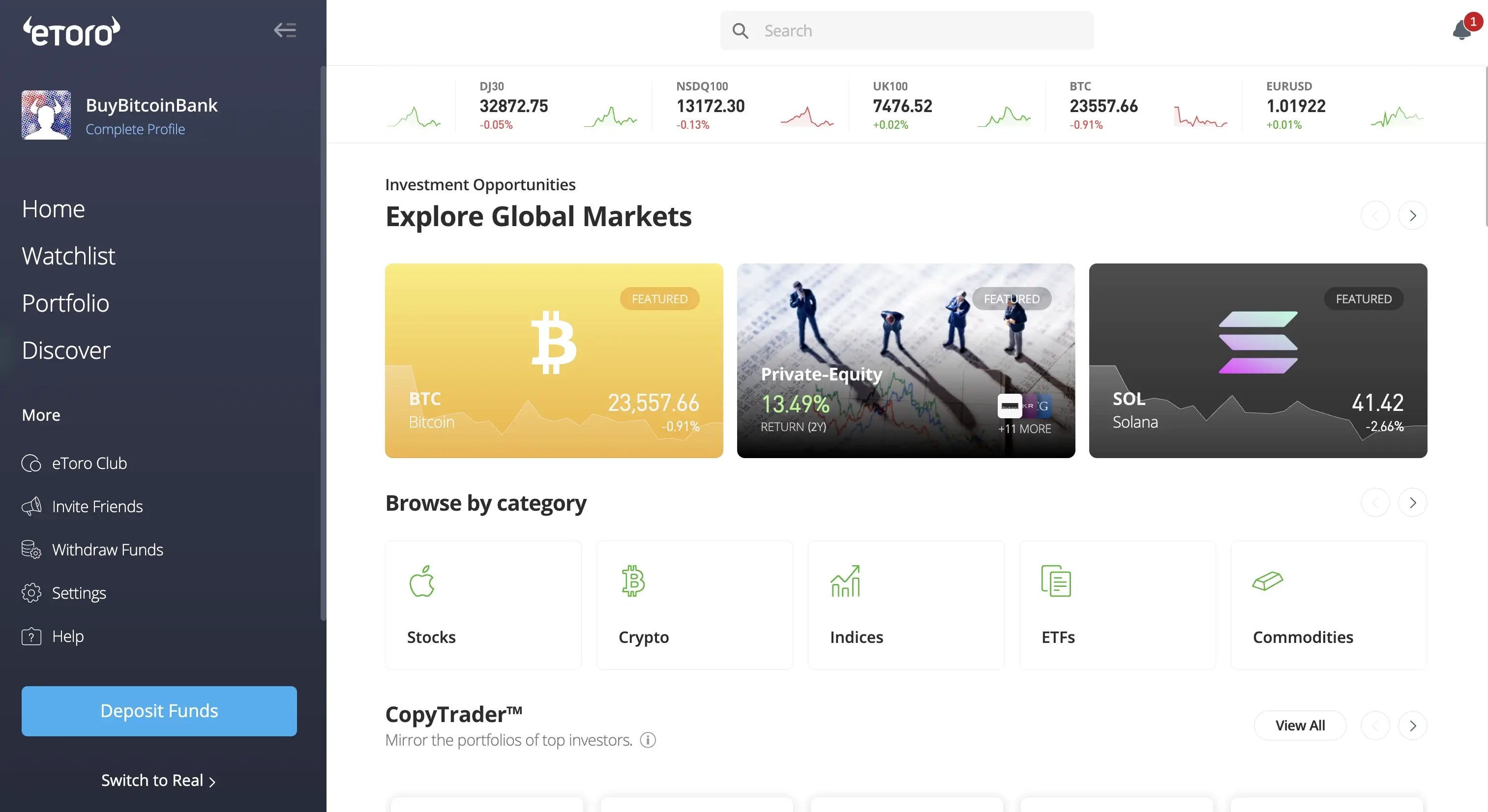Show previous Browse by category items
This screenshot has width=1488, height=812.
(x=1375, y=502)
